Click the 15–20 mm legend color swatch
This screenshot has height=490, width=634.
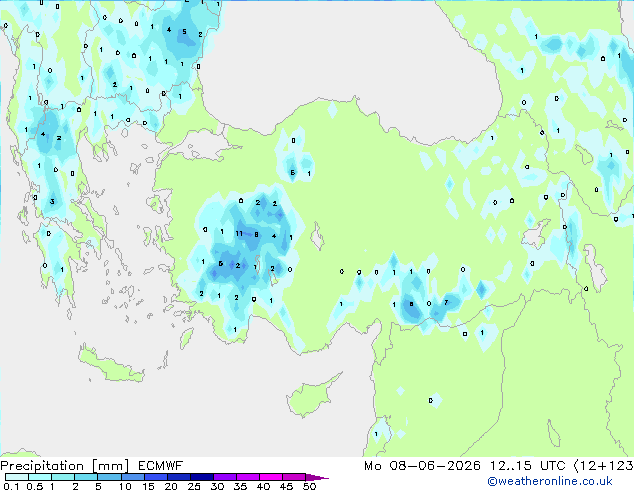(x=156, y=477)
